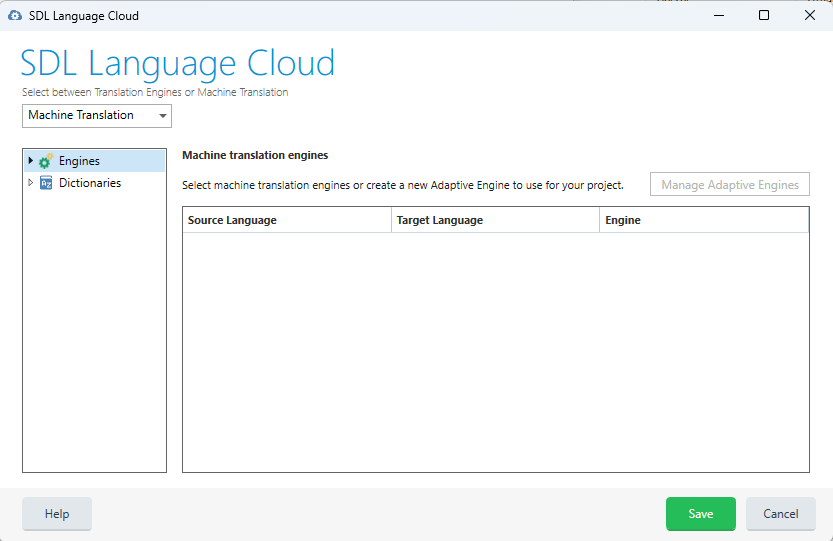Expand the Dictionaries tree node arrow
This screenshot has height=541, width=833.
tap(30, 182)
